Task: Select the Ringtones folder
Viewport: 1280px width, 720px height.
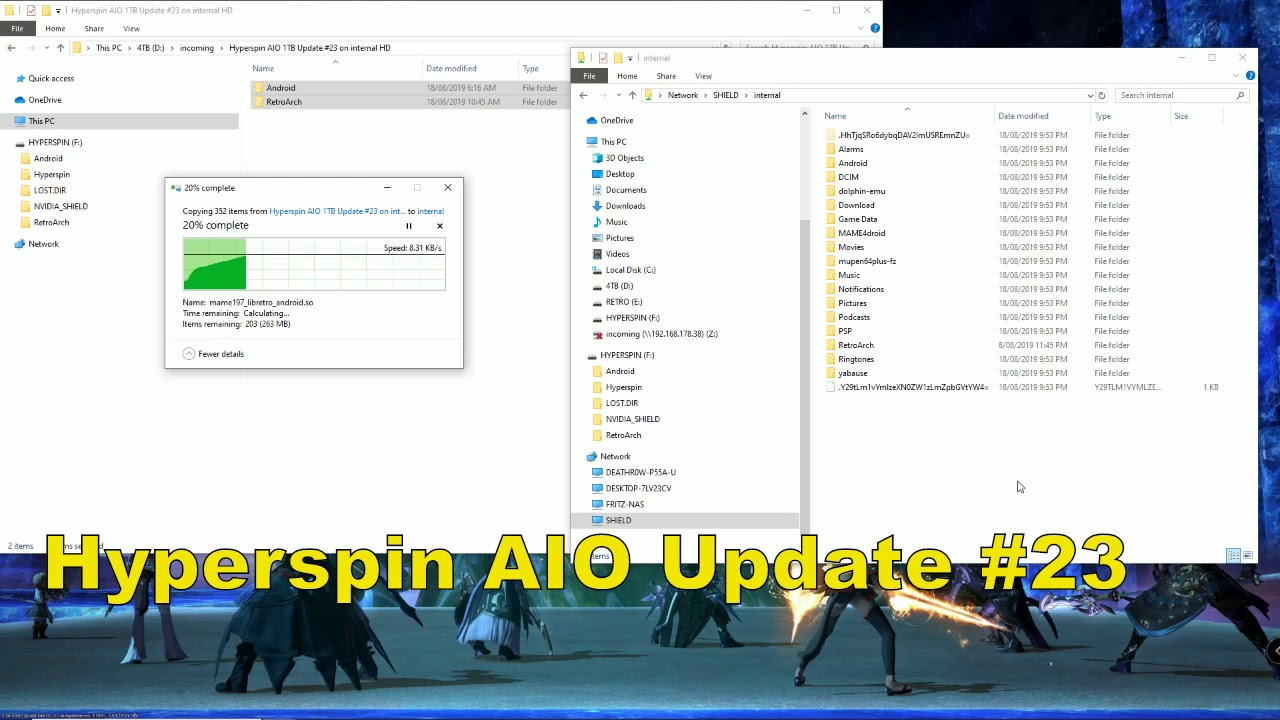Action: pyautogui.click(x=855, y=359)
